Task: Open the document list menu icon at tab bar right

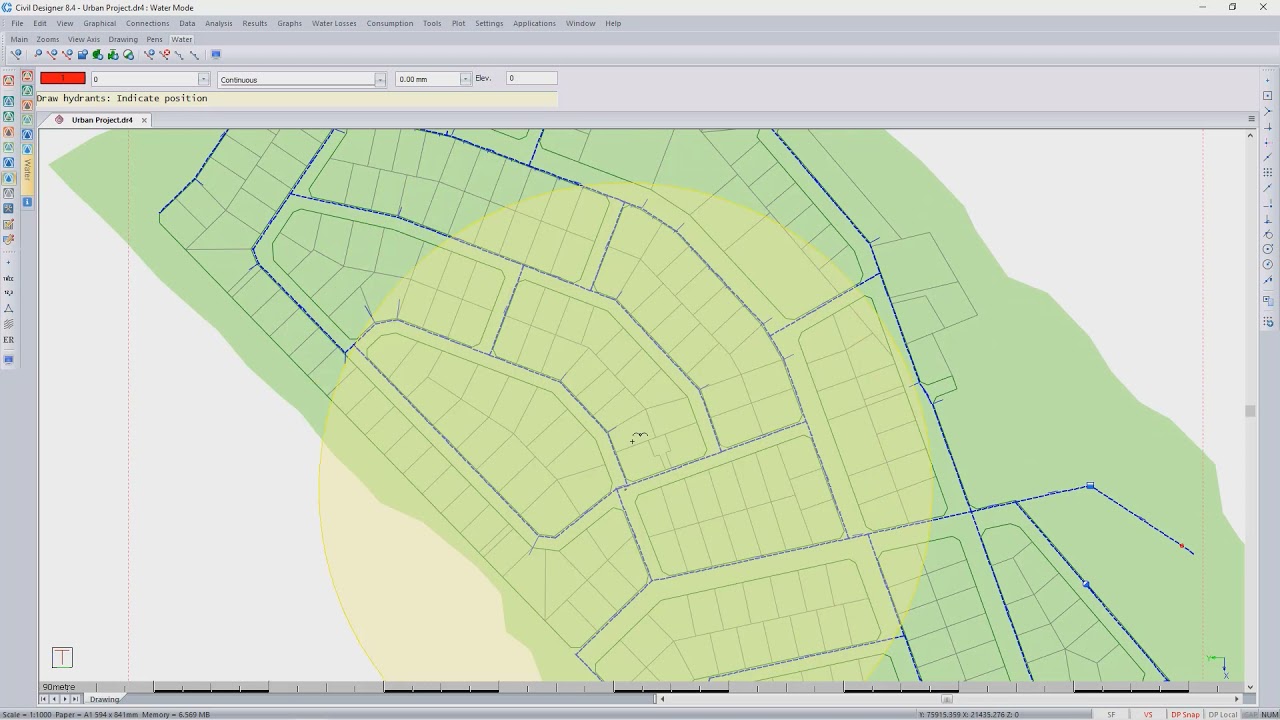Action: pyautogui.click(x=1251, y=119)
